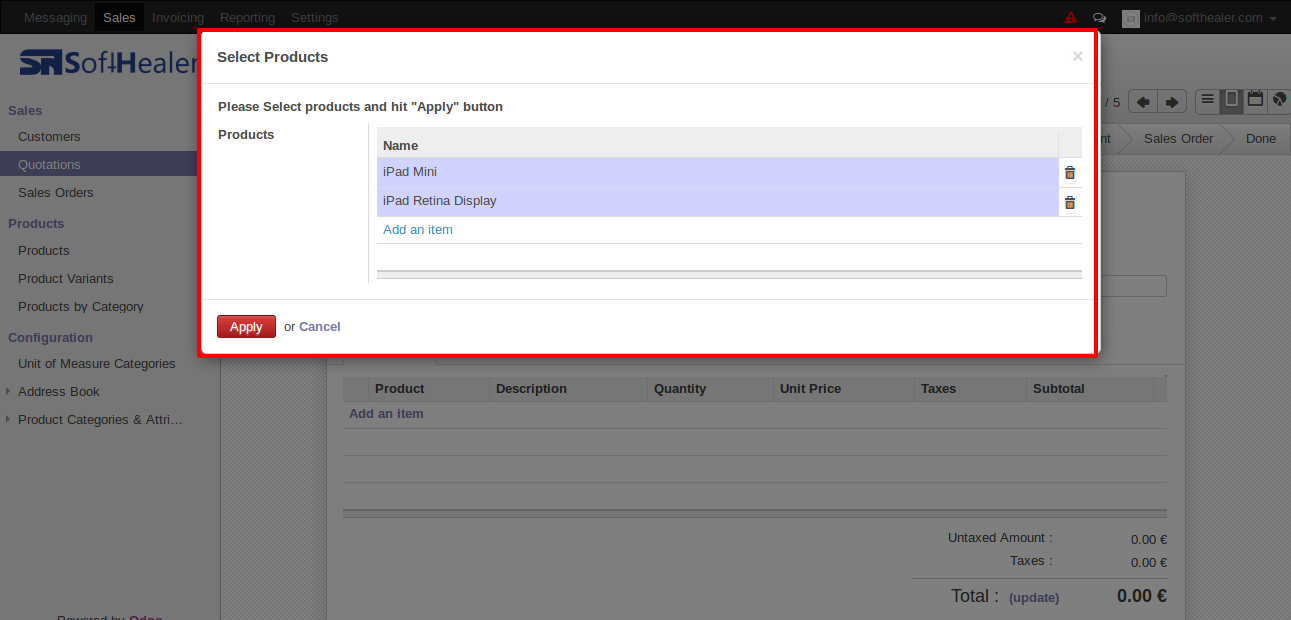Go to previous record arrow
This screenshot has width=1291, height=620.
1143,102
